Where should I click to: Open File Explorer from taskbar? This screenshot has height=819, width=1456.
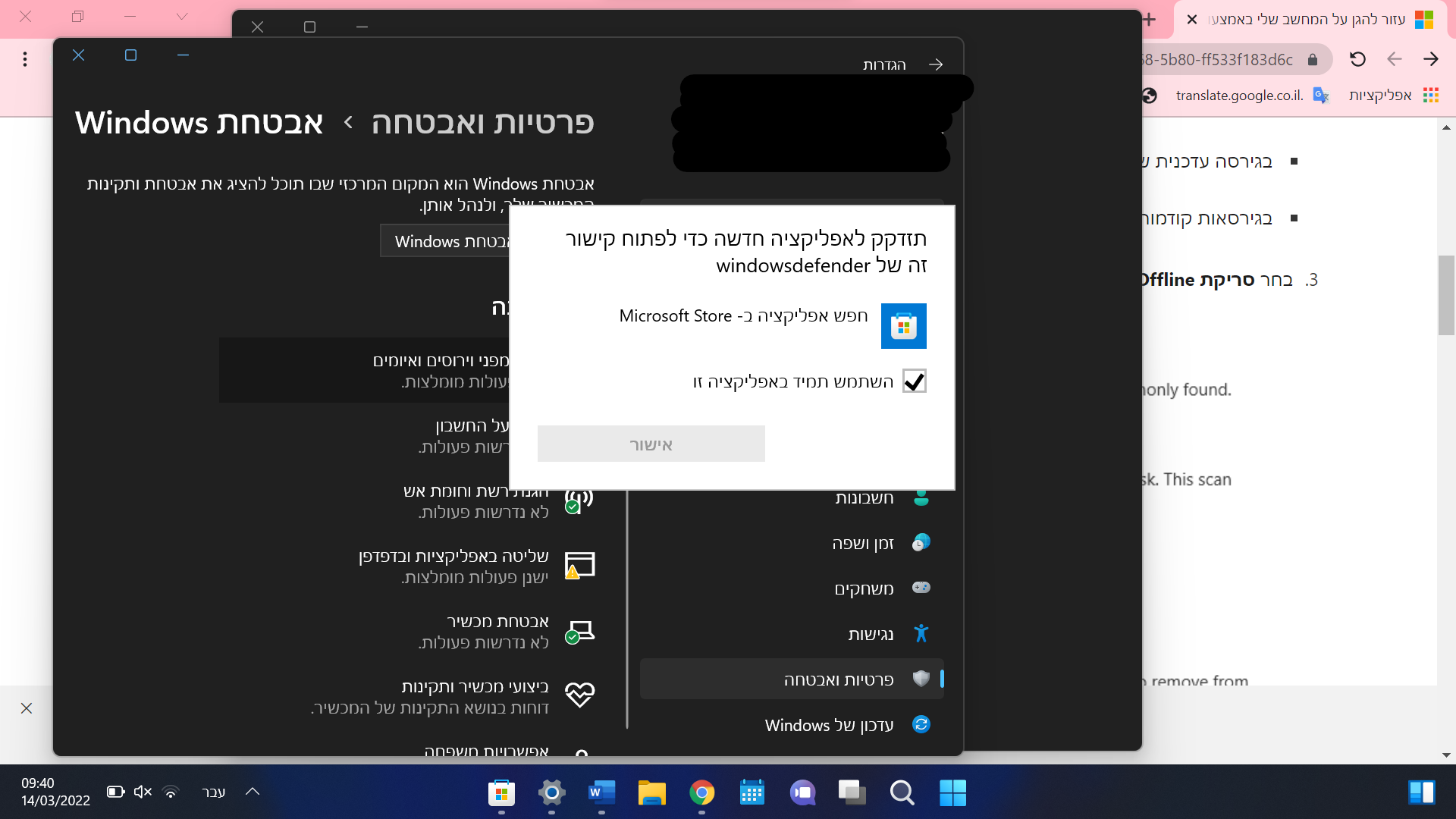[x=651, y=793]
